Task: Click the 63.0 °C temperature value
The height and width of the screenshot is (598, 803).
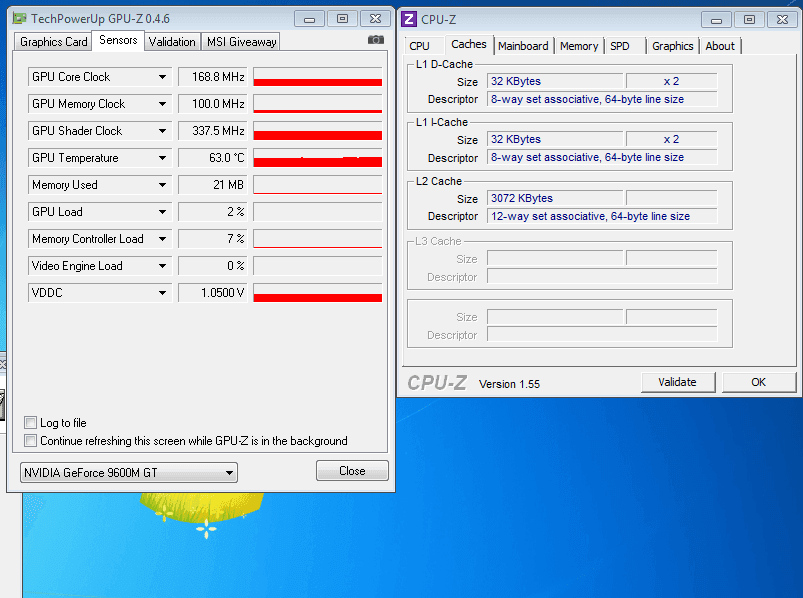Action: [213, 158]
